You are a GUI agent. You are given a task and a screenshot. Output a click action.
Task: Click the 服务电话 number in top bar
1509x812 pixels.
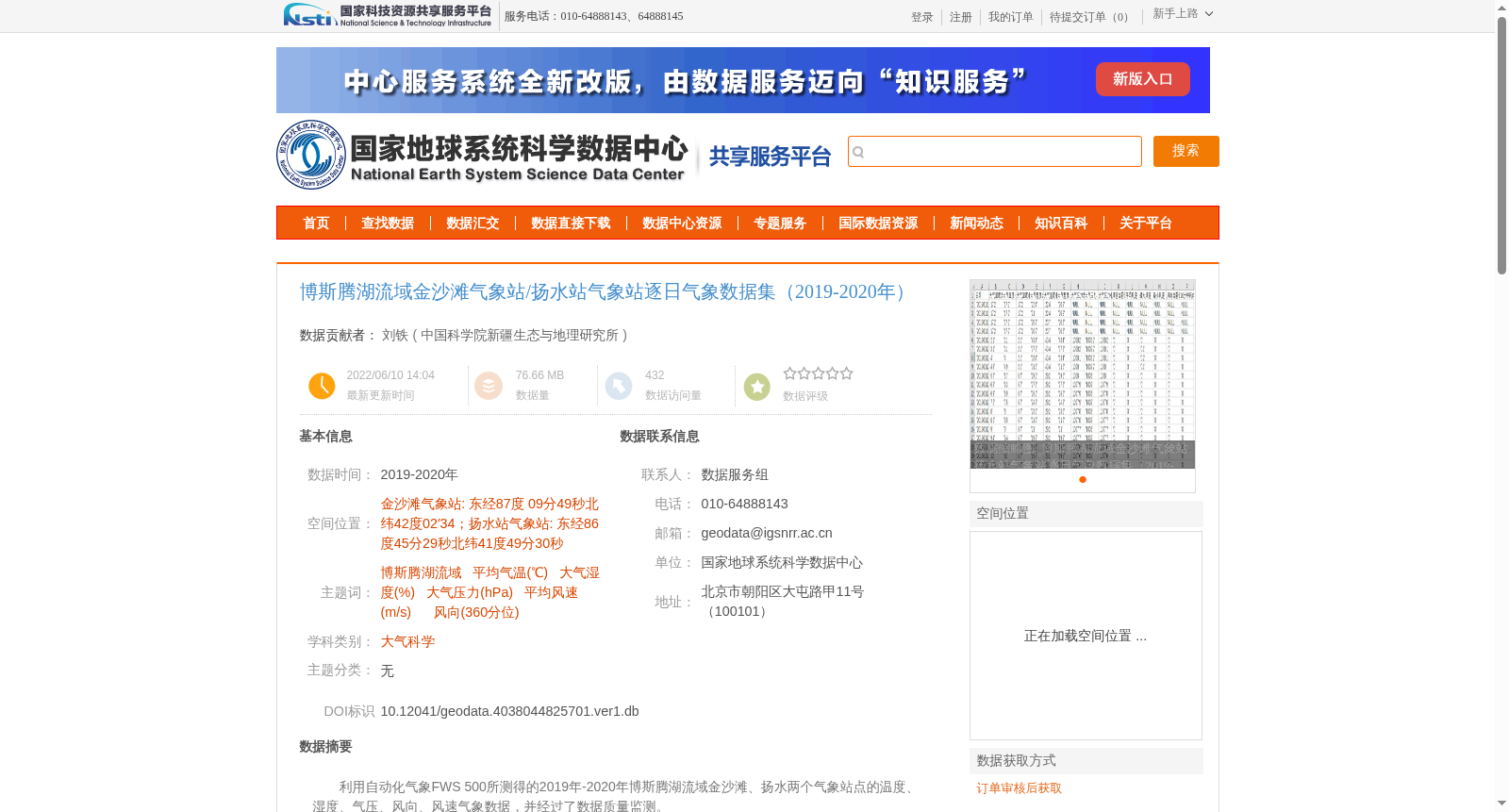(x=594, y=16)
